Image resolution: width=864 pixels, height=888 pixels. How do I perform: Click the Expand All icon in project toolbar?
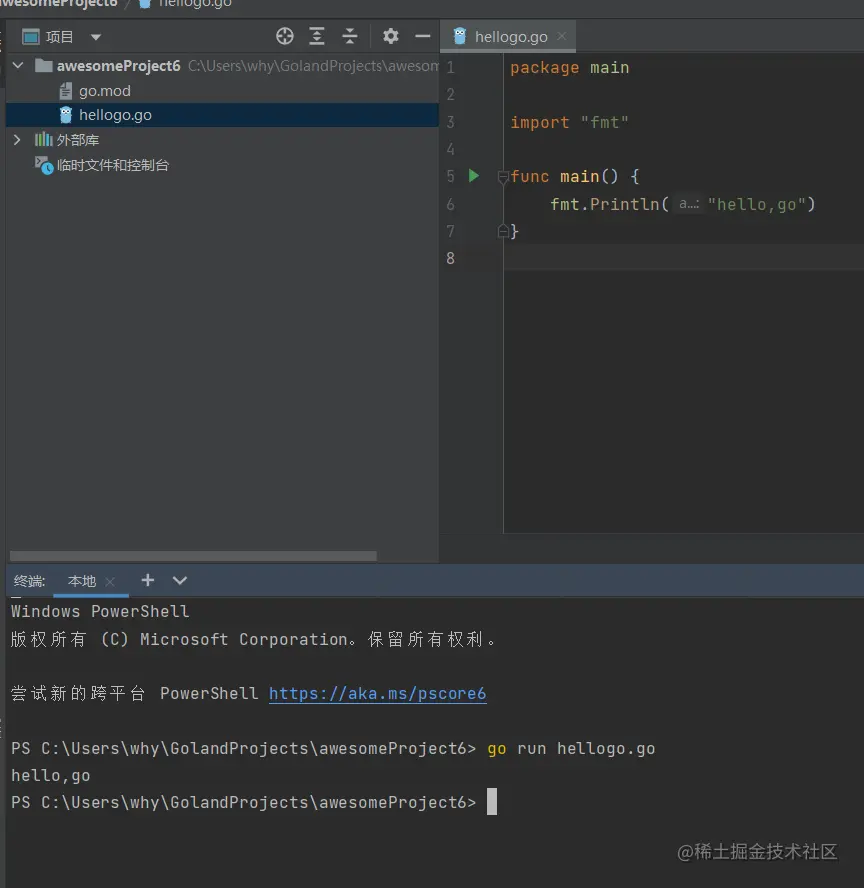(x=317, y=36)
